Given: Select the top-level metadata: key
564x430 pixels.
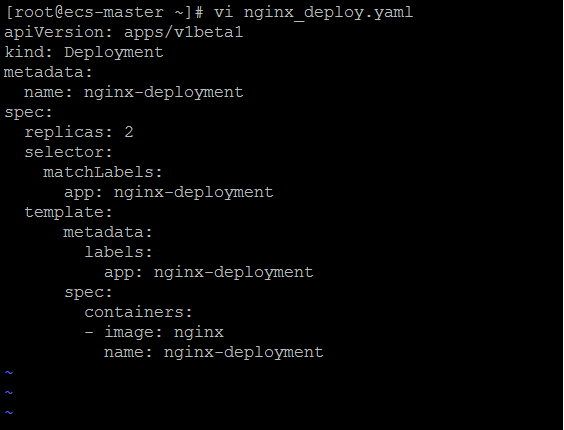Looking at the screenshot, I should click(49, 72).
